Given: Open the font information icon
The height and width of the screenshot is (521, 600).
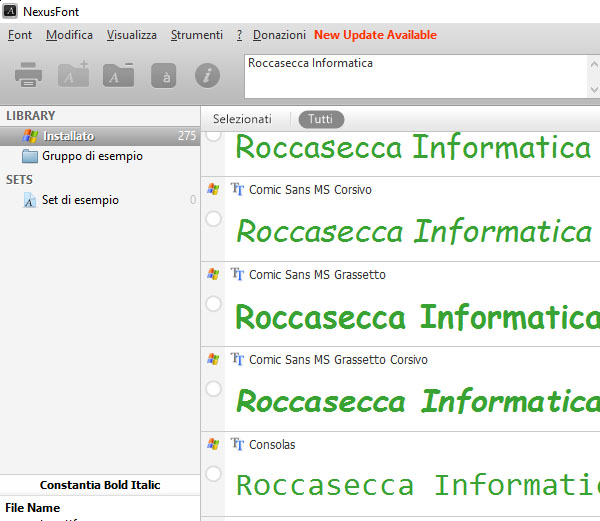Looking at the screenshot, I should pos(207,75).
